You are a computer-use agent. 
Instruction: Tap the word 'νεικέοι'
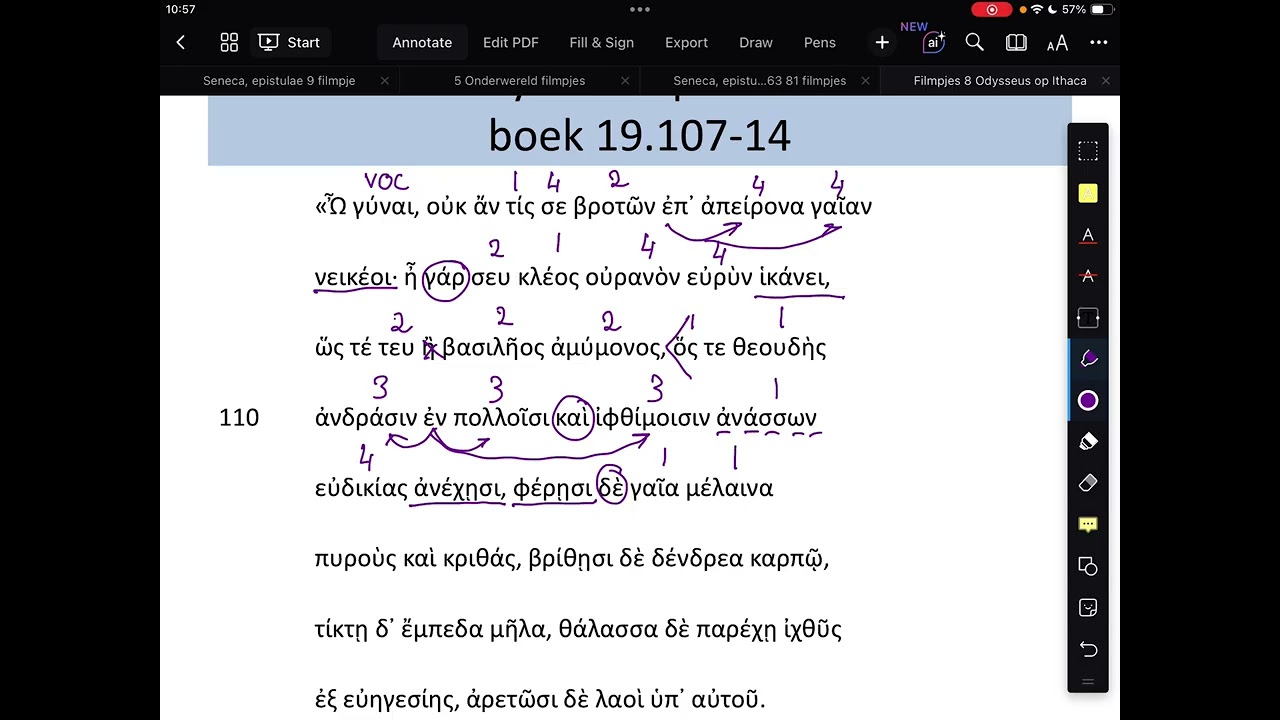[x=355, y=278]
